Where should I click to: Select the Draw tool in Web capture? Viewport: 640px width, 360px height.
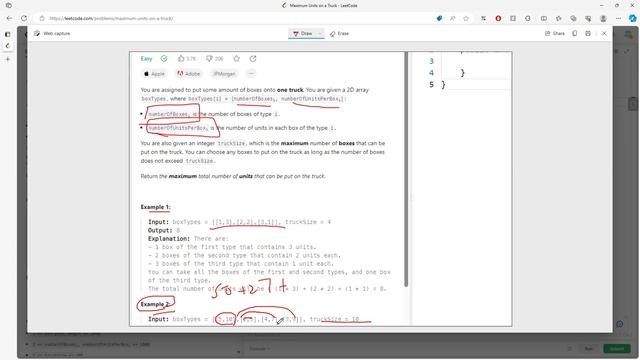tap(302, 33)
